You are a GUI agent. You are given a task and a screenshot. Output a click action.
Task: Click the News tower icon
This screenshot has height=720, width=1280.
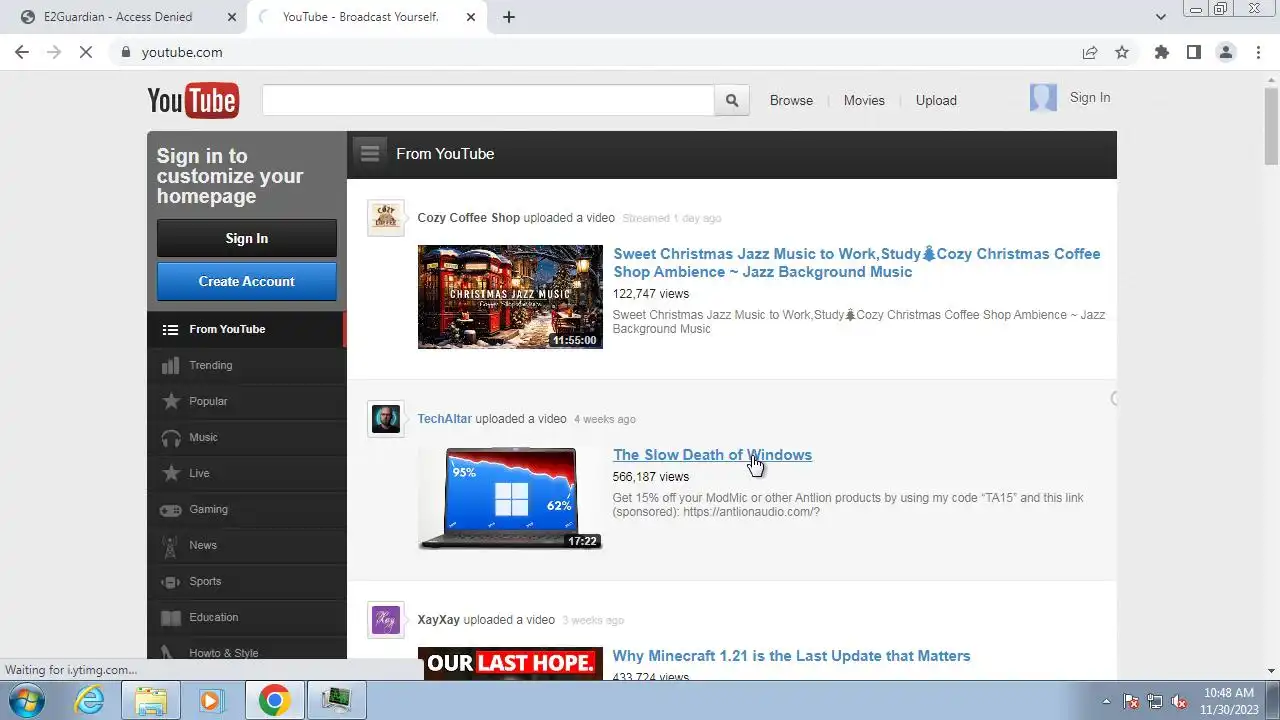(171, 545)
